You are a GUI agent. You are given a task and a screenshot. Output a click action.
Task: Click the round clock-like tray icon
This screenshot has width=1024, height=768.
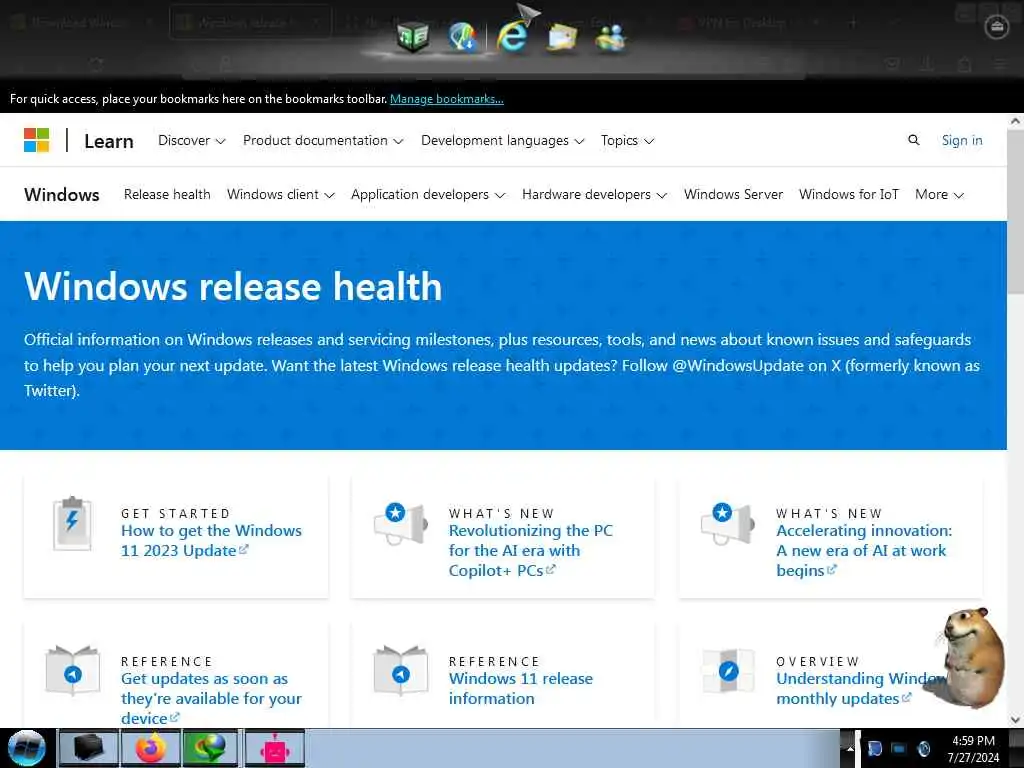coord(923,748)
